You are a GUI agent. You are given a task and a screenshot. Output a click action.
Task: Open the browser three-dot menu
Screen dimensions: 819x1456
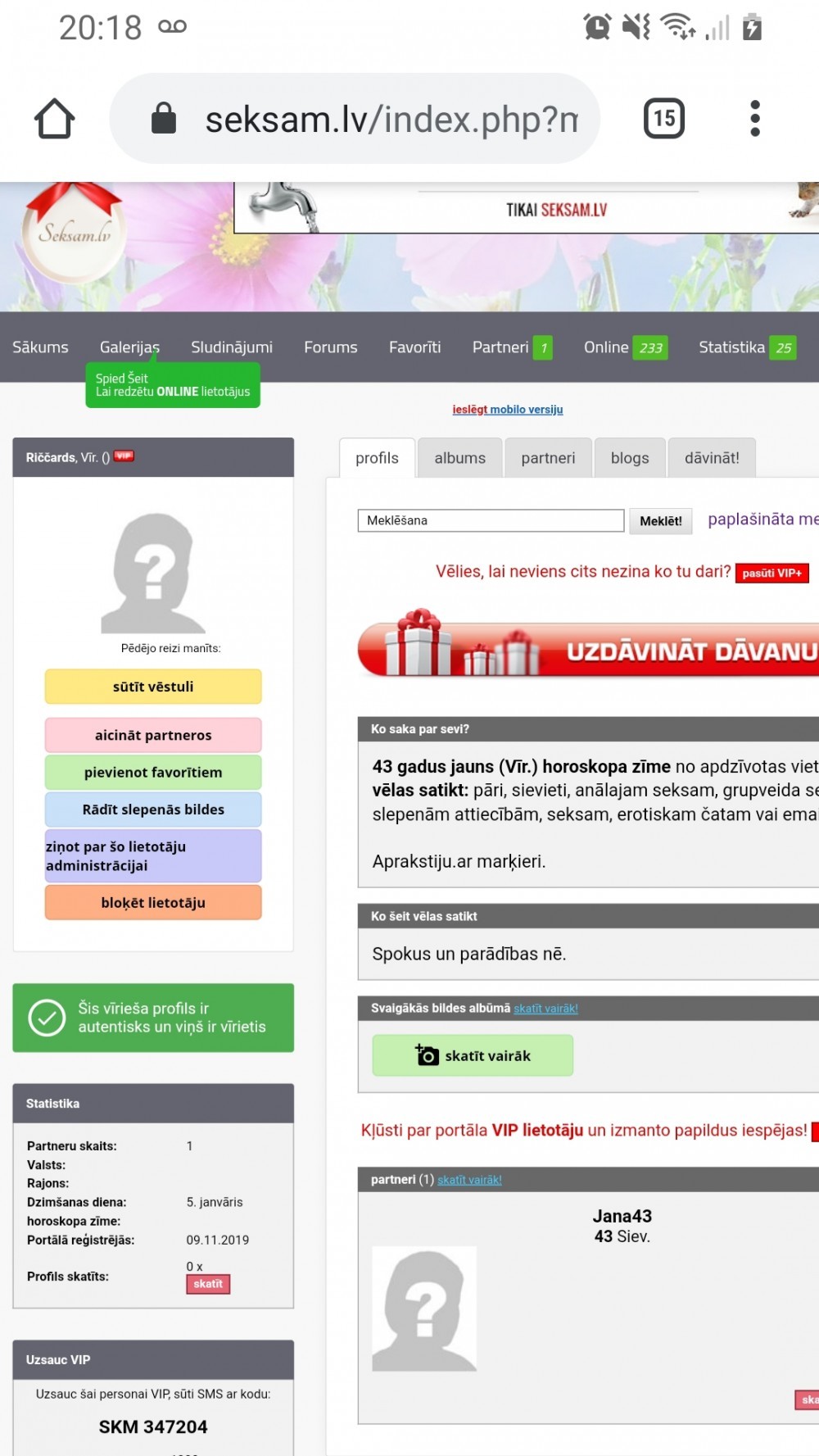click(x=754, y=119)
